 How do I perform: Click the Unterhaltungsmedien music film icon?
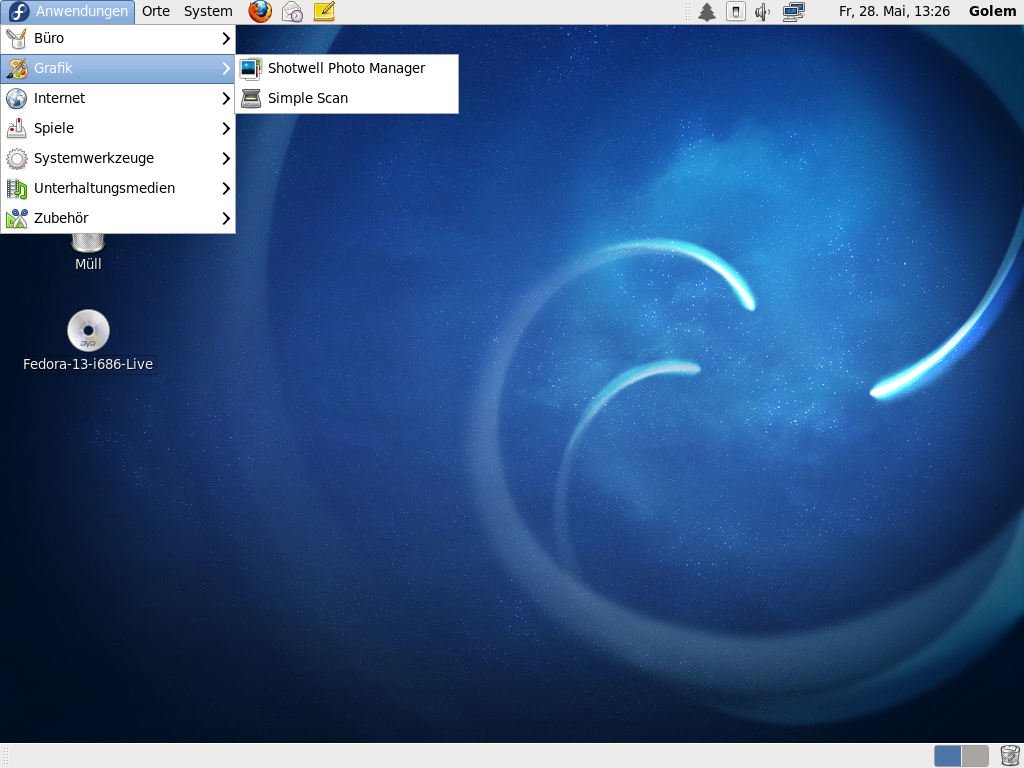pyautogui.click(x=16, y=188)
